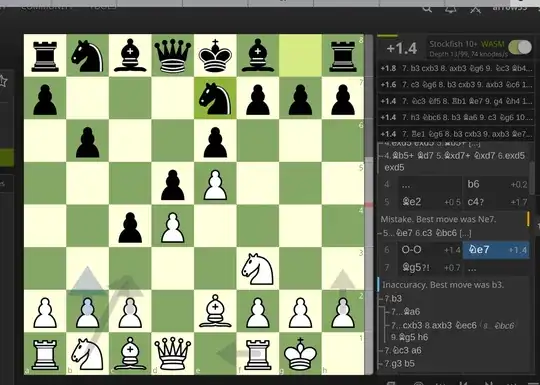540x385 pixels.
Task: Select the white king on g1
Action: [x=300, y=354]
